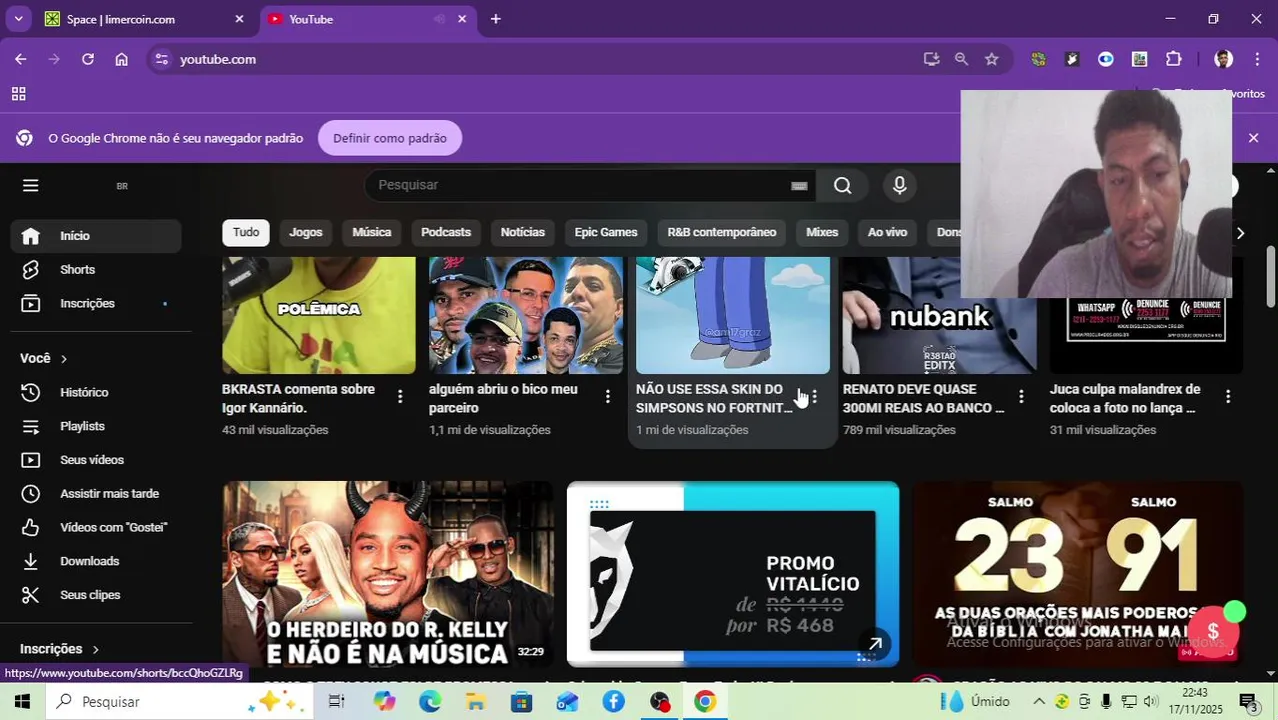
Task: Go to Início in the sidebar
Action: pos(96,236)
